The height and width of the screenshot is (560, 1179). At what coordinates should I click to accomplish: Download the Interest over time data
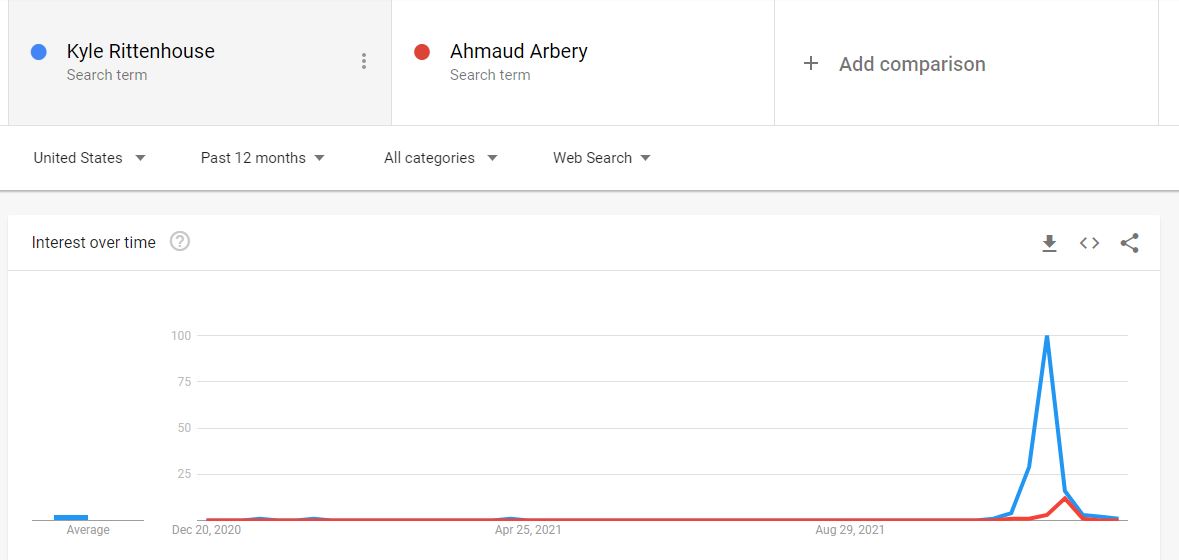1049,243
